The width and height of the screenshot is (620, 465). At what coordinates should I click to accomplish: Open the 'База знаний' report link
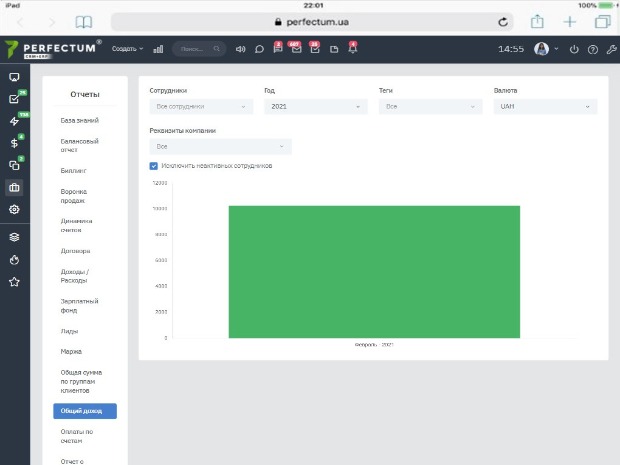(79, 120)
